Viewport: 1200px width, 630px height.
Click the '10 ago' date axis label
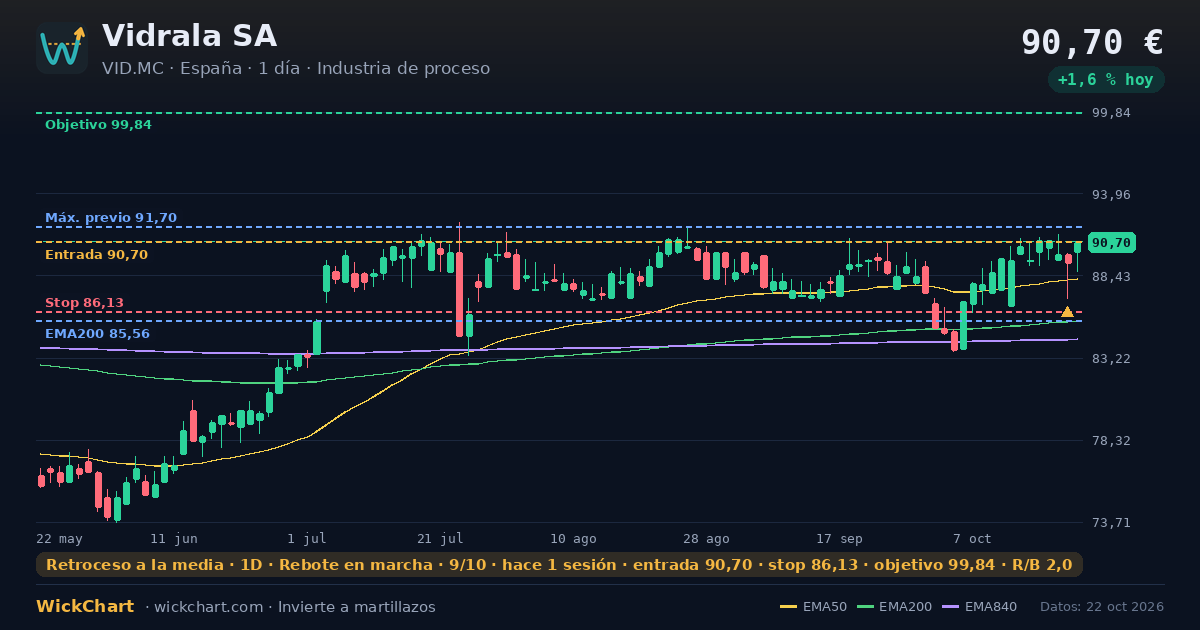[574, 539]
